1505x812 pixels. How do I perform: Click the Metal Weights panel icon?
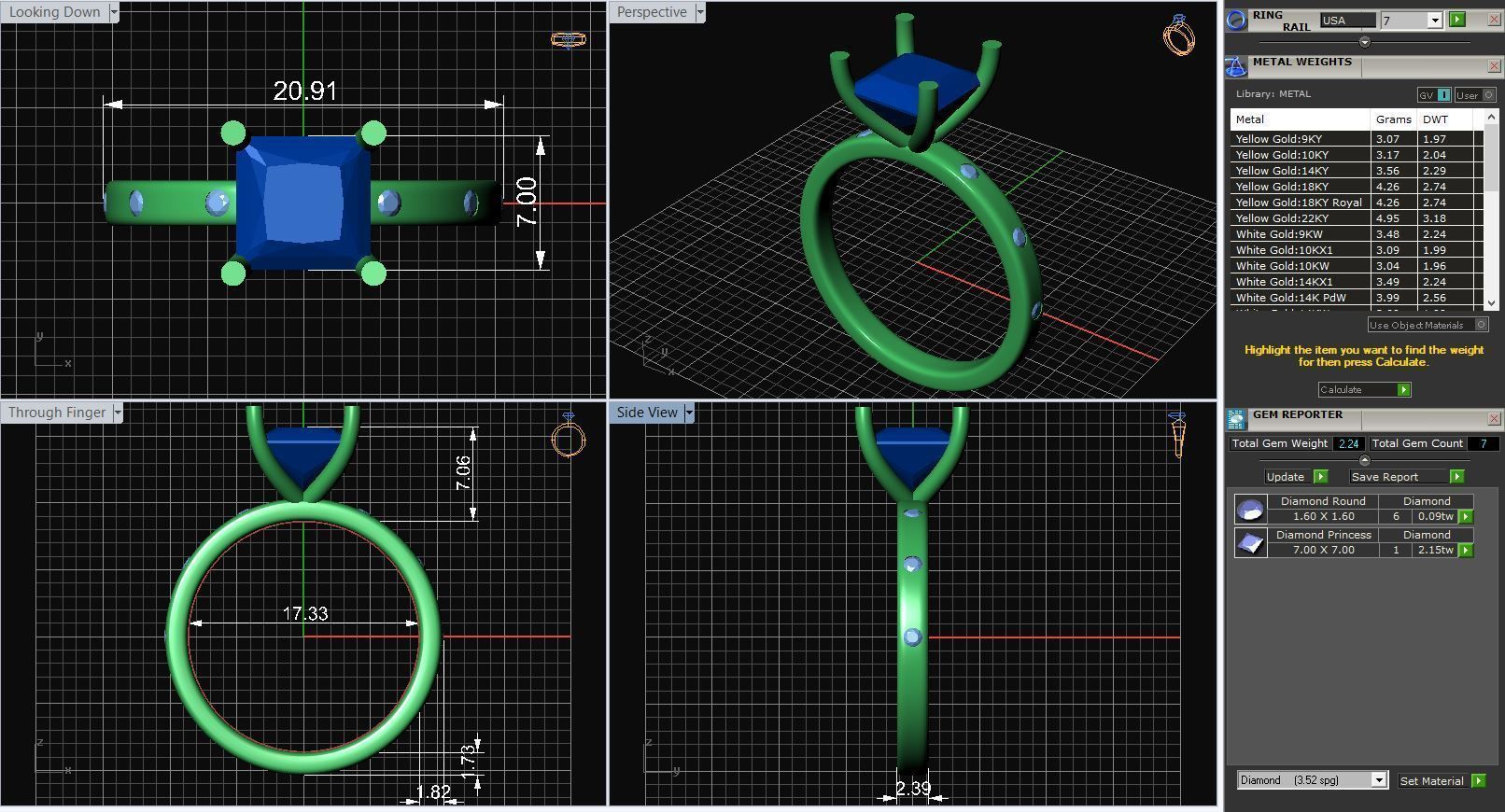click(x=1236, y=66)
